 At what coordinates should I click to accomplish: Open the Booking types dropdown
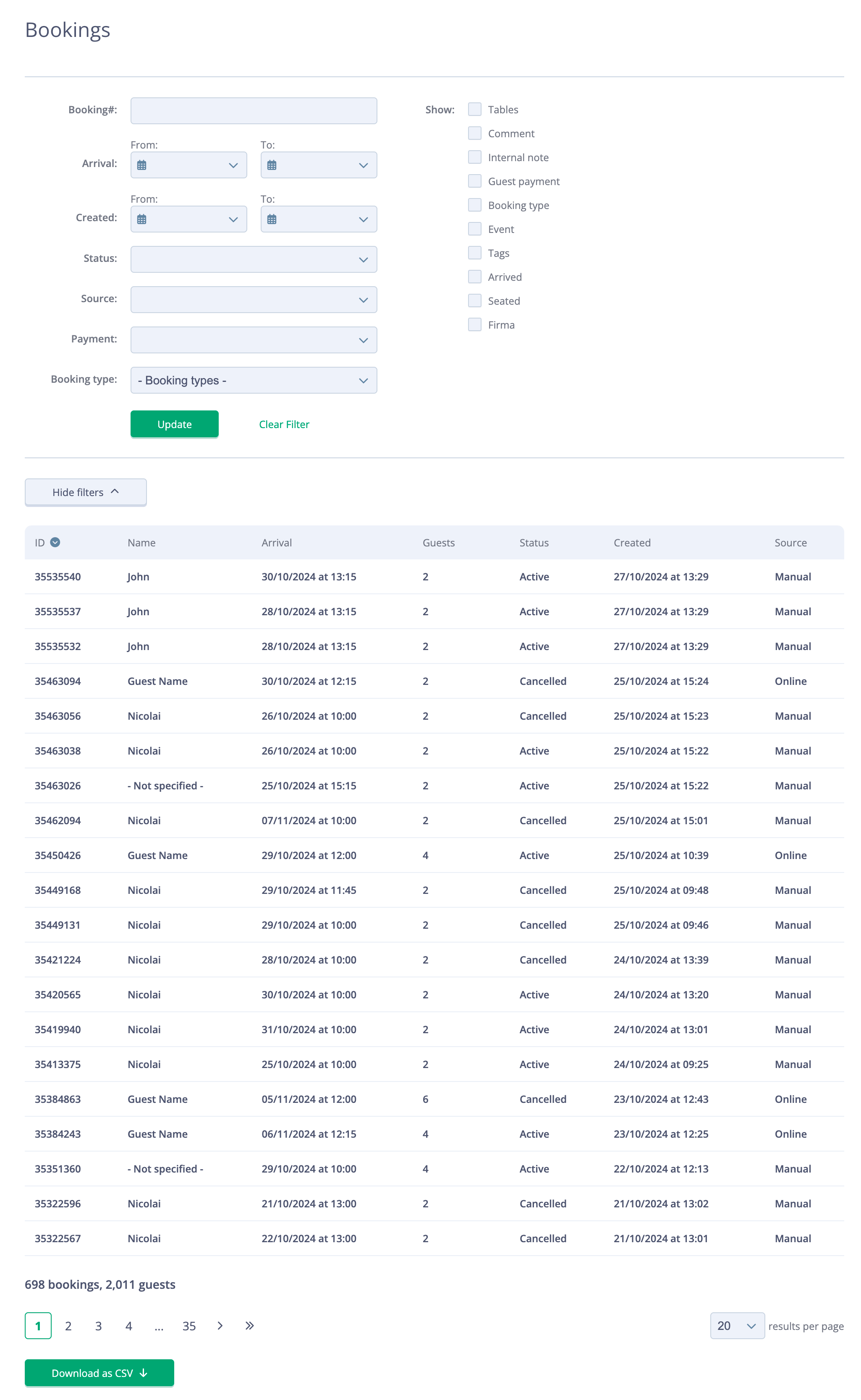(x=254, y=380)
